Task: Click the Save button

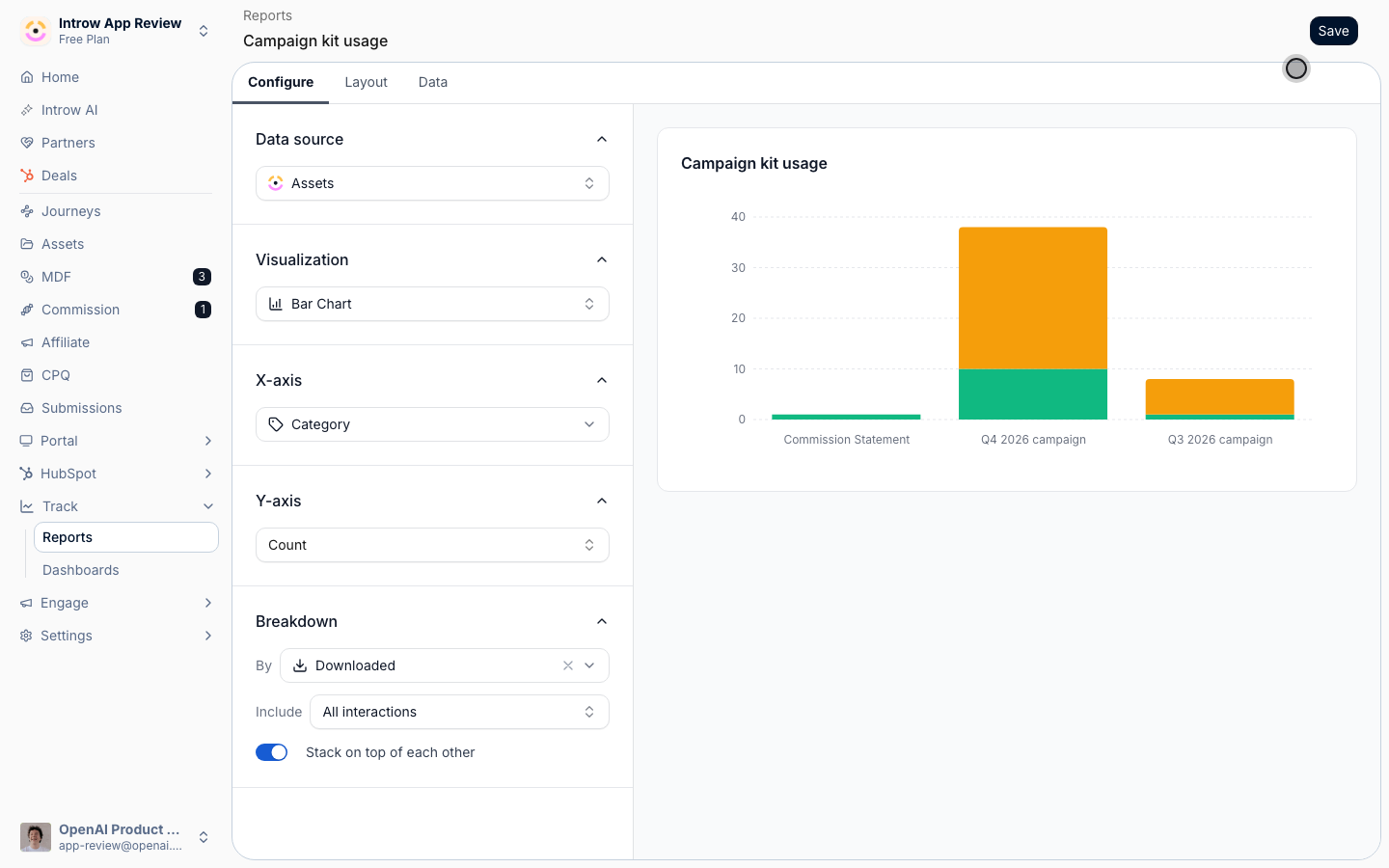Action: pyautogui.click(x=1334, y=31)
